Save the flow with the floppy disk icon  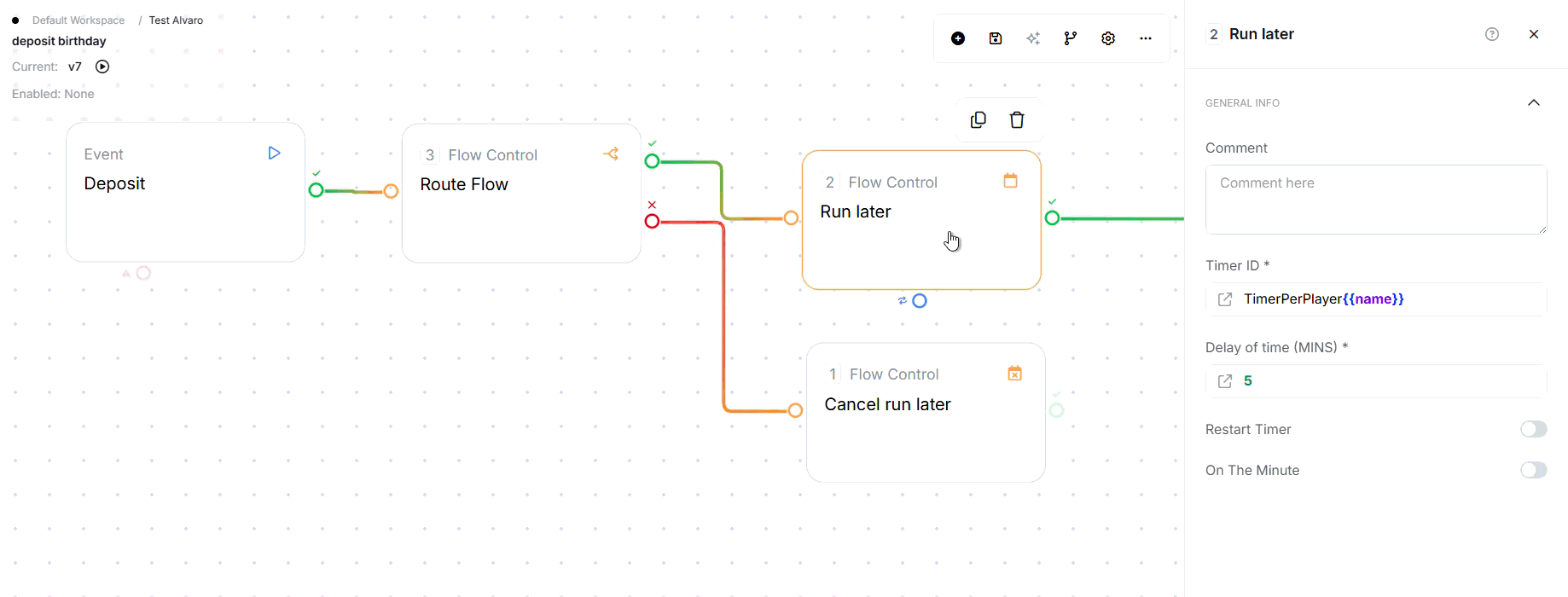(996, 38)
